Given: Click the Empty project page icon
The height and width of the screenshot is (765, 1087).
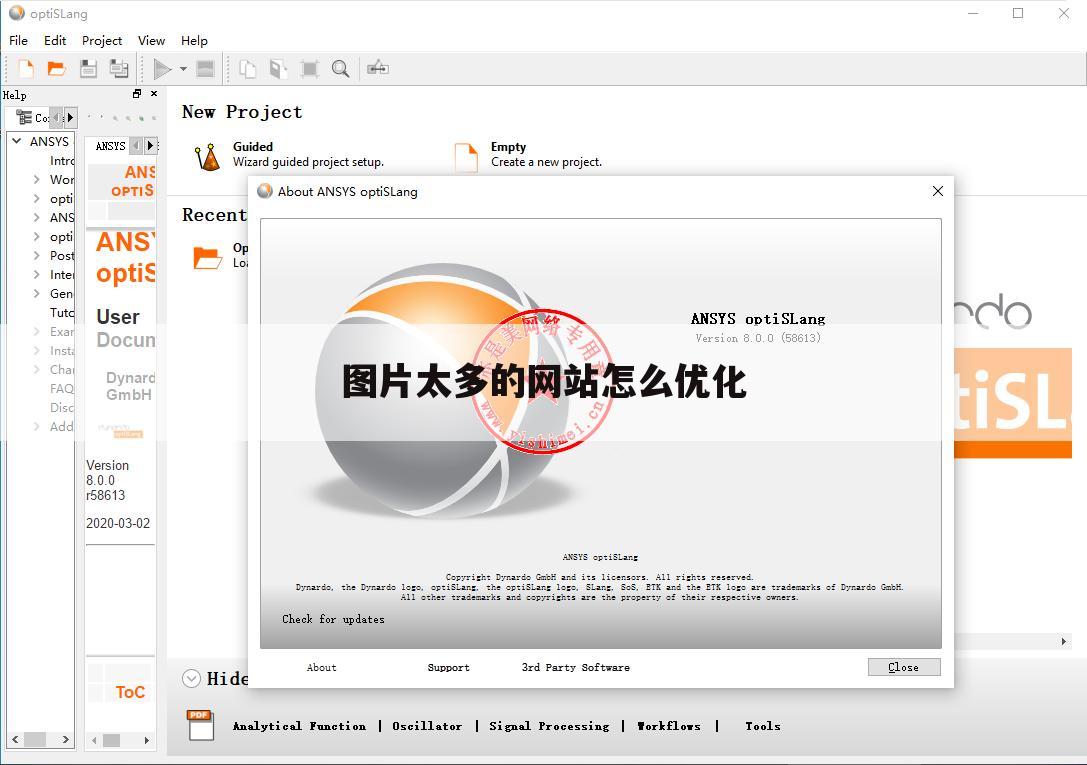Looking at the screenshot, I should pos(466,156).
